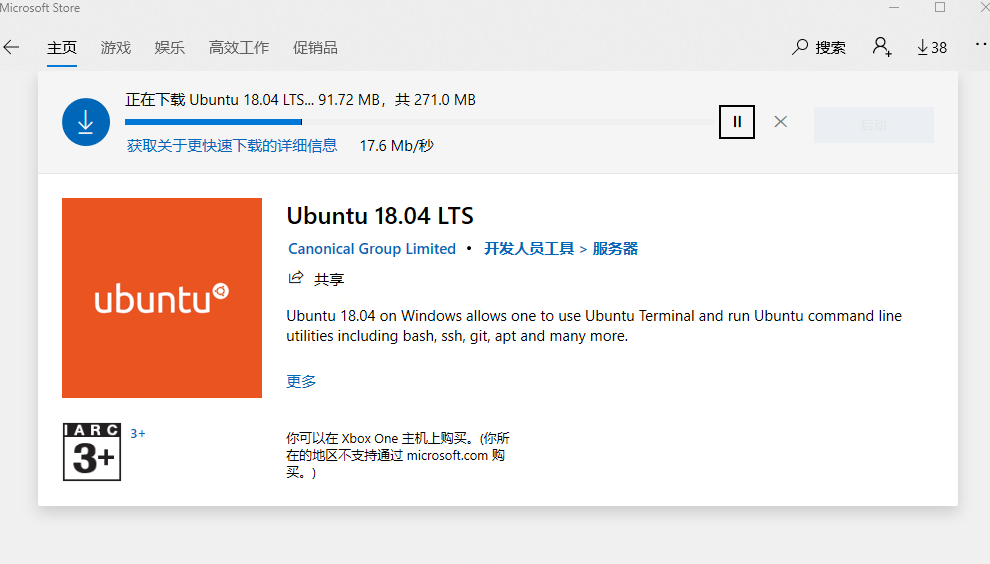Pause the Ubuntu download

tap(737, 121)
